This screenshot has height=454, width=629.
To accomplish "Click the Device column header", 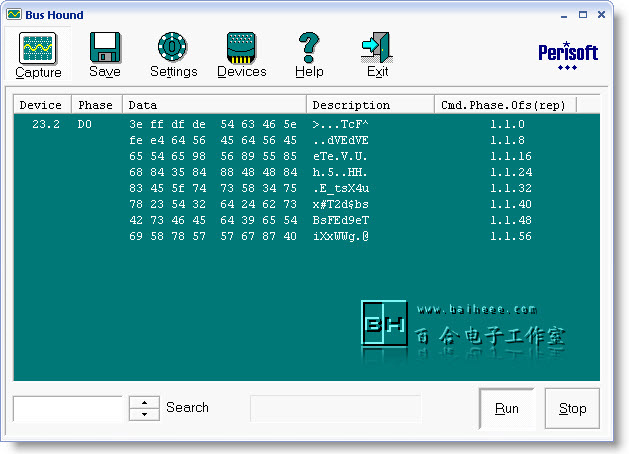I will [42, 105].
